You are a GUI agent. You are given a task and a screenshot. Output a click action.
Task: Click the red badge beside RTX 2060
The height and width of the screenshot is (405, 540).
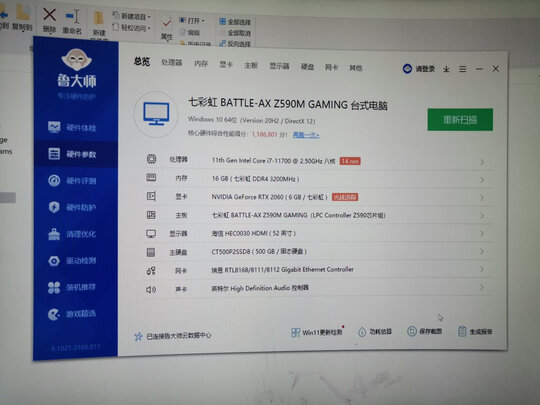tap(345, 197)
